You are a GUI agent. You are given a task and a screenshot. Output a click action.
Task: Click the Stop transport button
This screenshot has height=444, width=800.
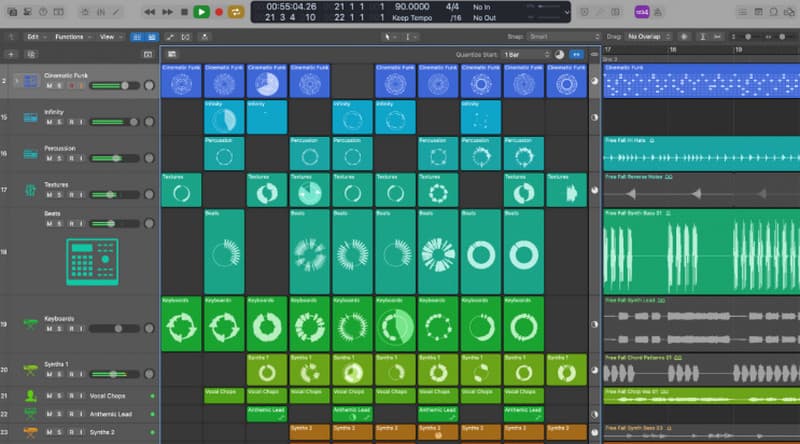click(x=184, y=12)
